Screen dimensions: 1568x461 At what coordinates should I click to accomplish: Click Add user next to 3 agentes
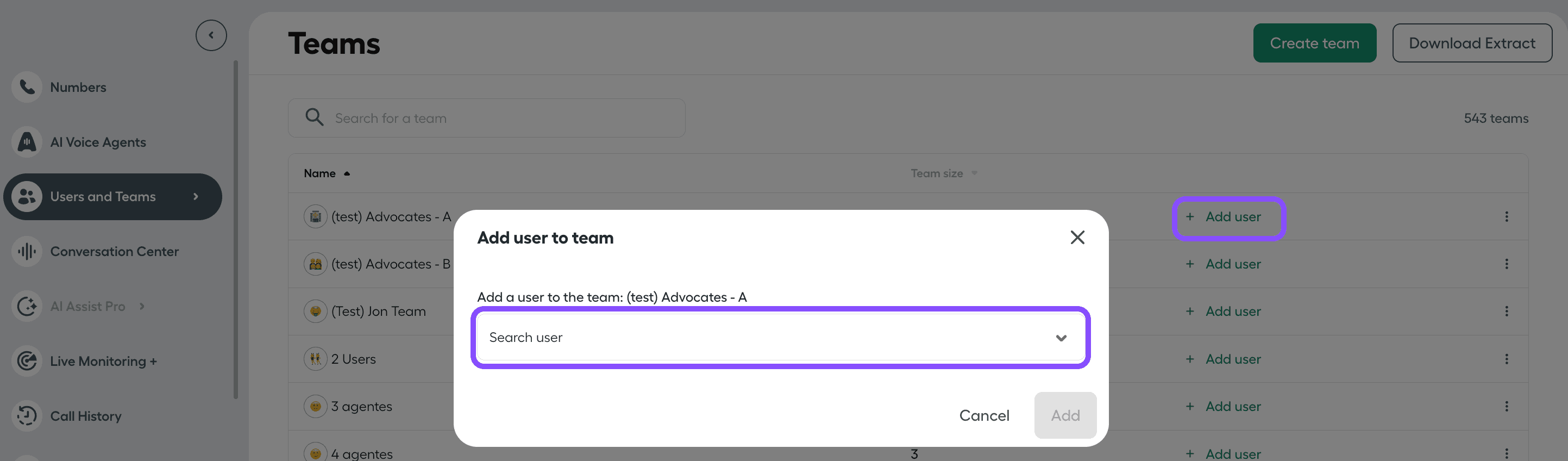pyautogui.click(x=1223, y=406)
